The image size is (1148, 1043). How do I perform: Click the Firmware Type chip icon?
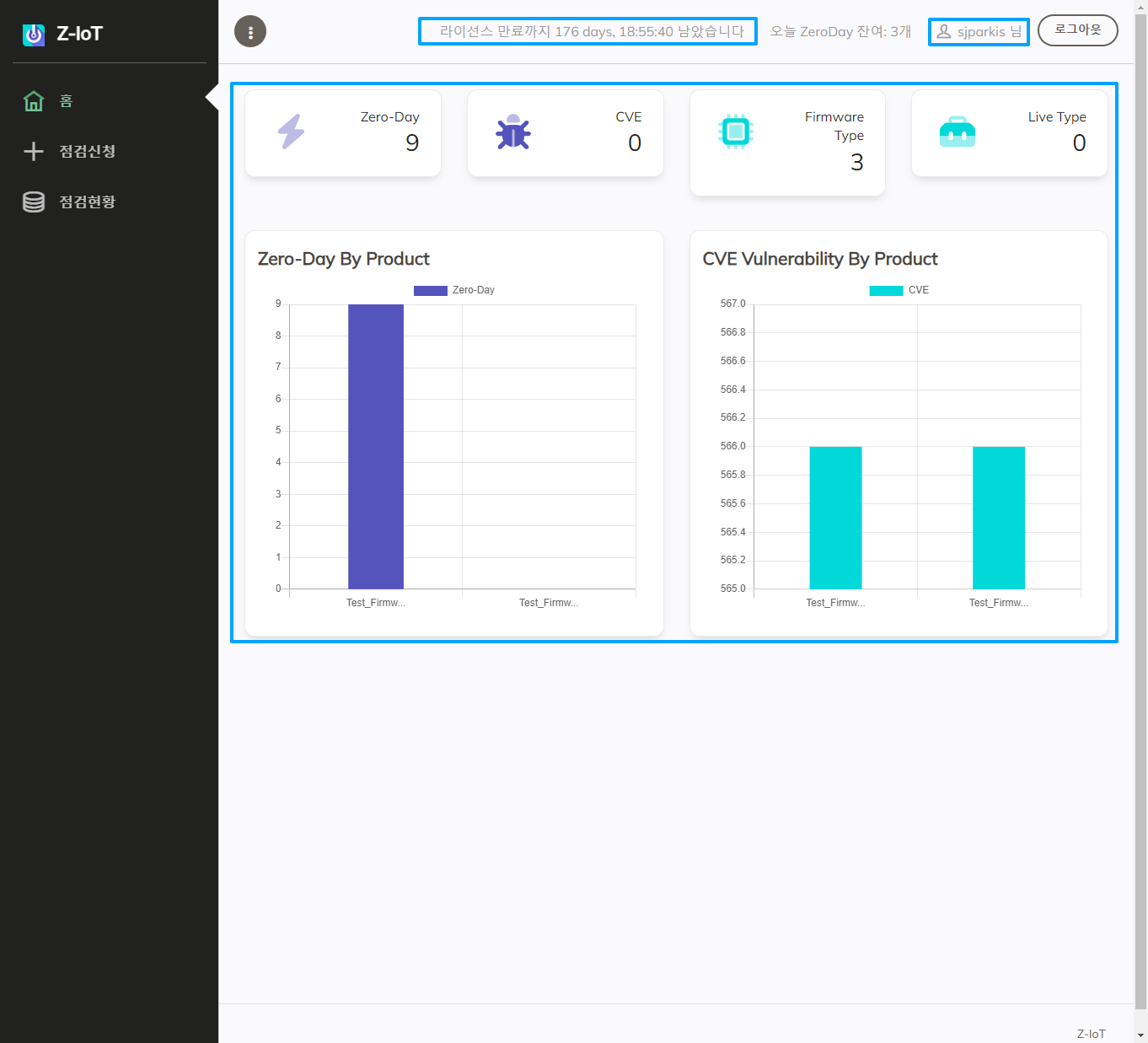(735, 132)
